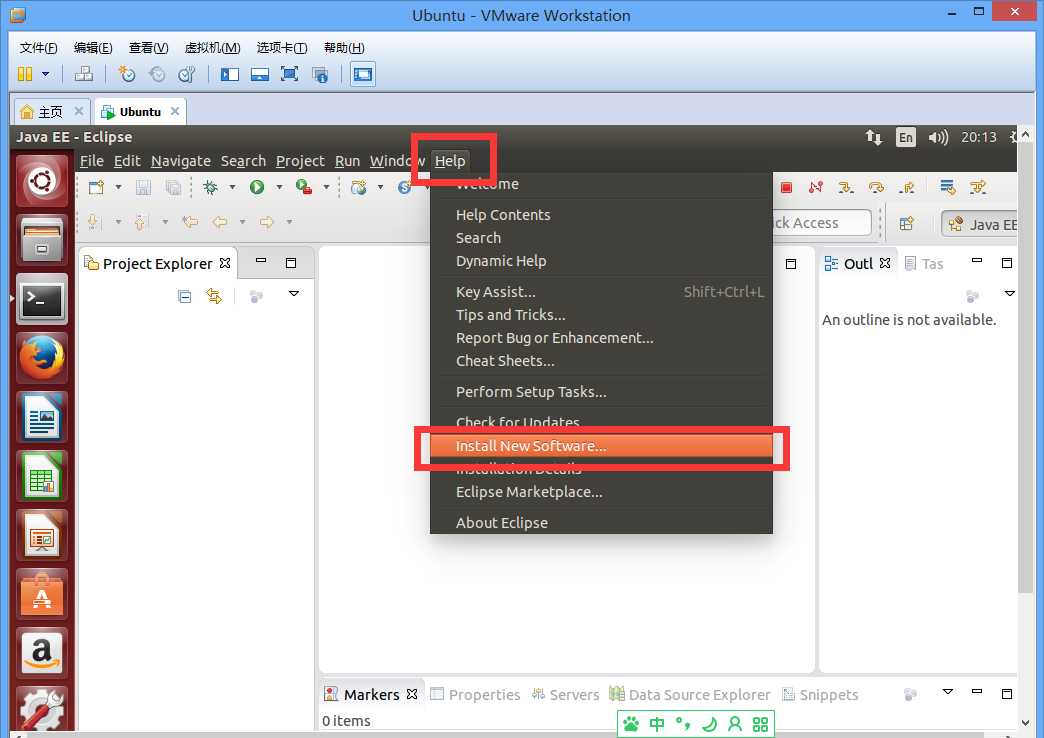Click the Forward navigation arrow in Eclipse toolbar

(x=267, y=222)
